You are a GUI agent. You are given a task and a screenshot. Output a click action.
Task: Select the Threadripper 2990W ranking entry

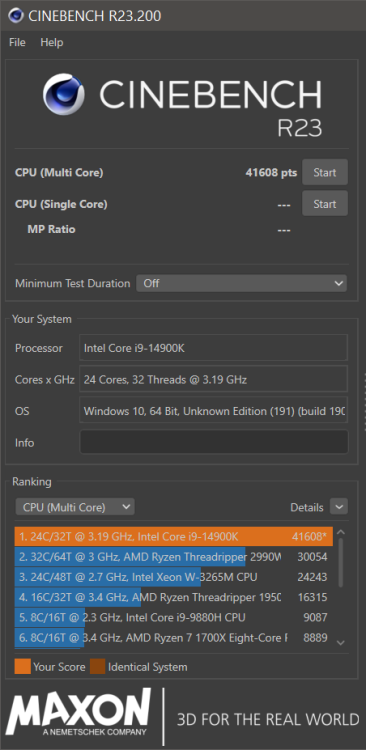174,557
